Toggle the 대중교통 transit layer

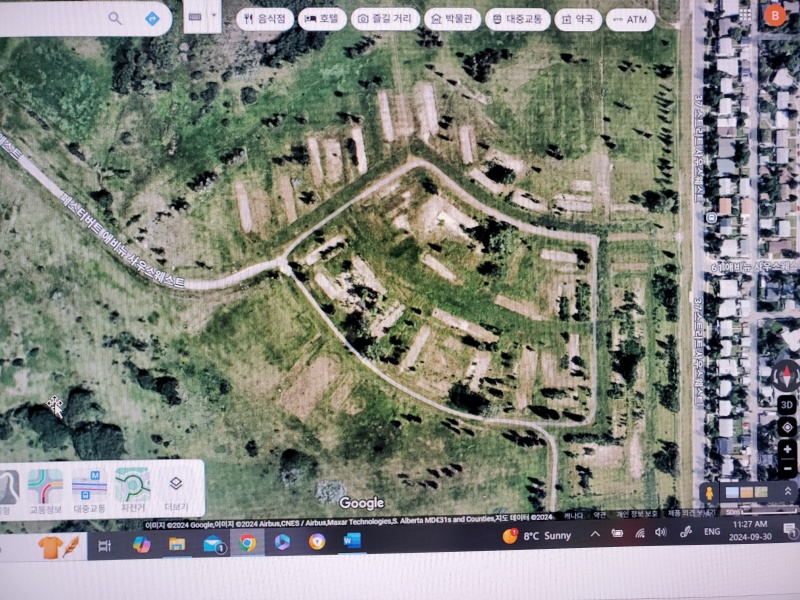click(x=88, y=490)
